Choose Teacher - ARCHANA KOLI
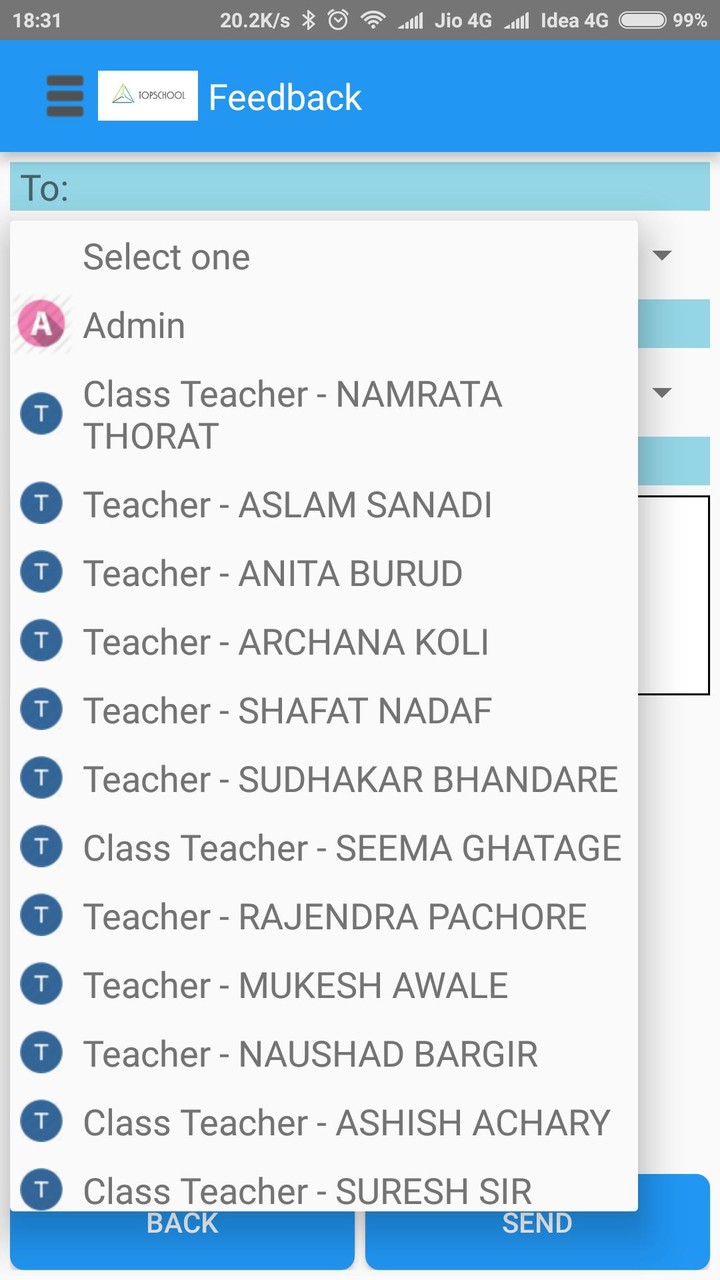The image size is (720, 1280). pyautogui.click(x=285, y=642)
